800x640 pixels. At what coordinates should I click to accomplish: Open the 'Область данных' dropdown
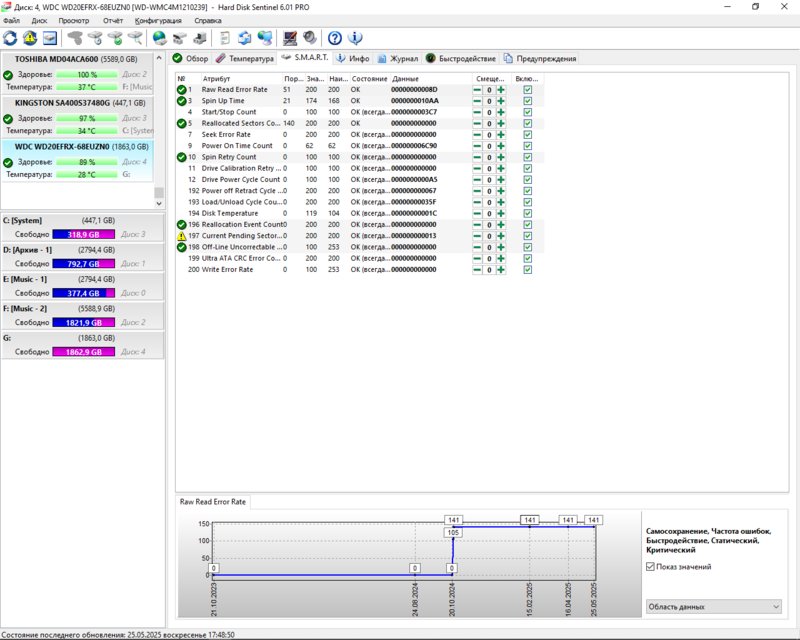tap(713, 606)
